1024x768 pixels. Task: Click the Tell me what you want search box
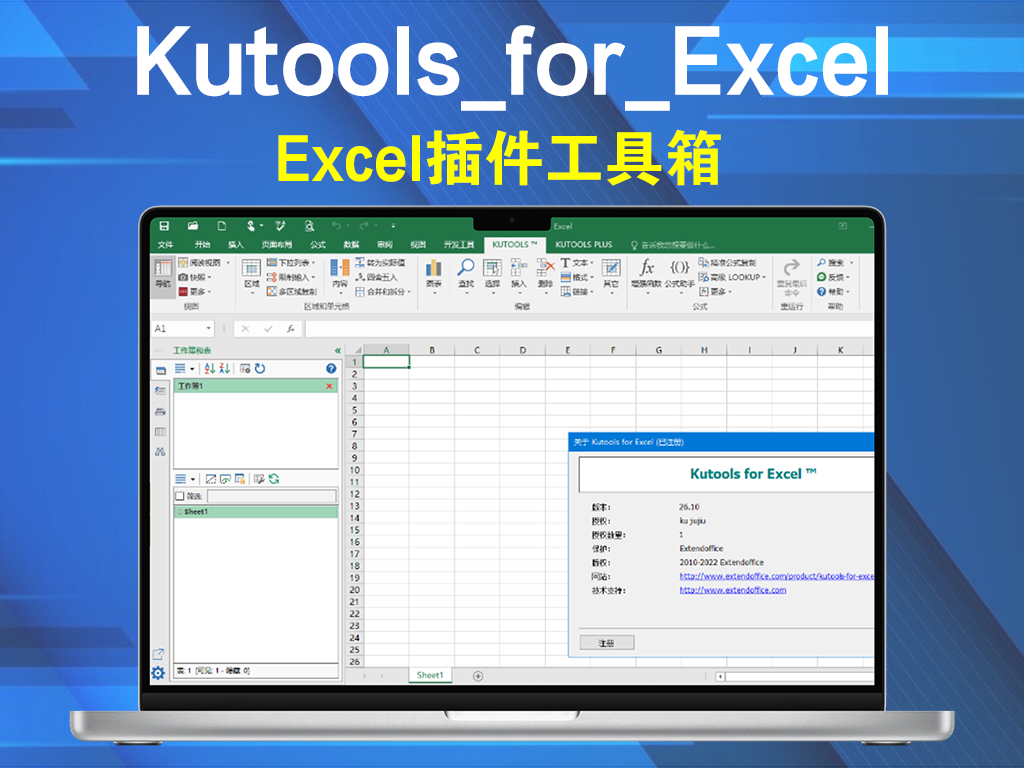[x=673, y=246]
